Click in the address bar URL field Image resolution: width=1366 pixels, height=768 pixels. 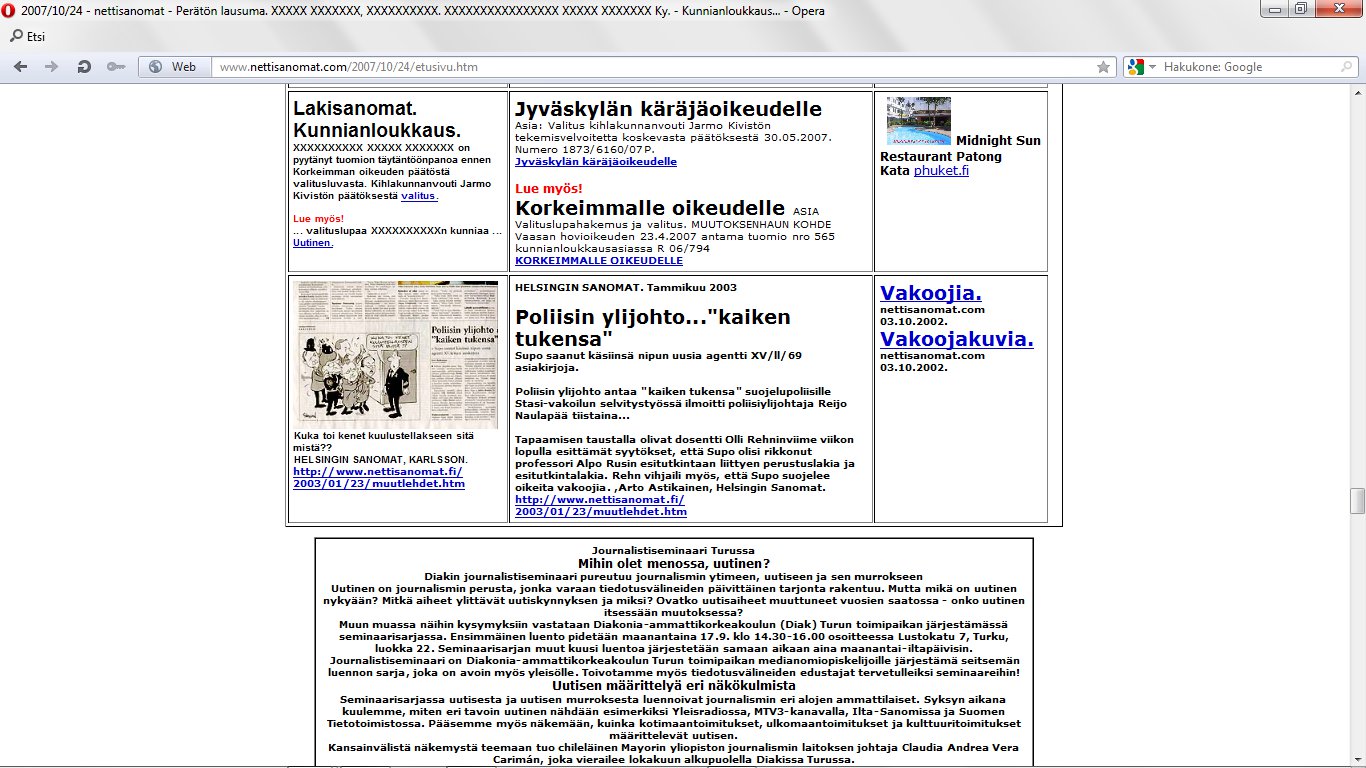[650, 67]
